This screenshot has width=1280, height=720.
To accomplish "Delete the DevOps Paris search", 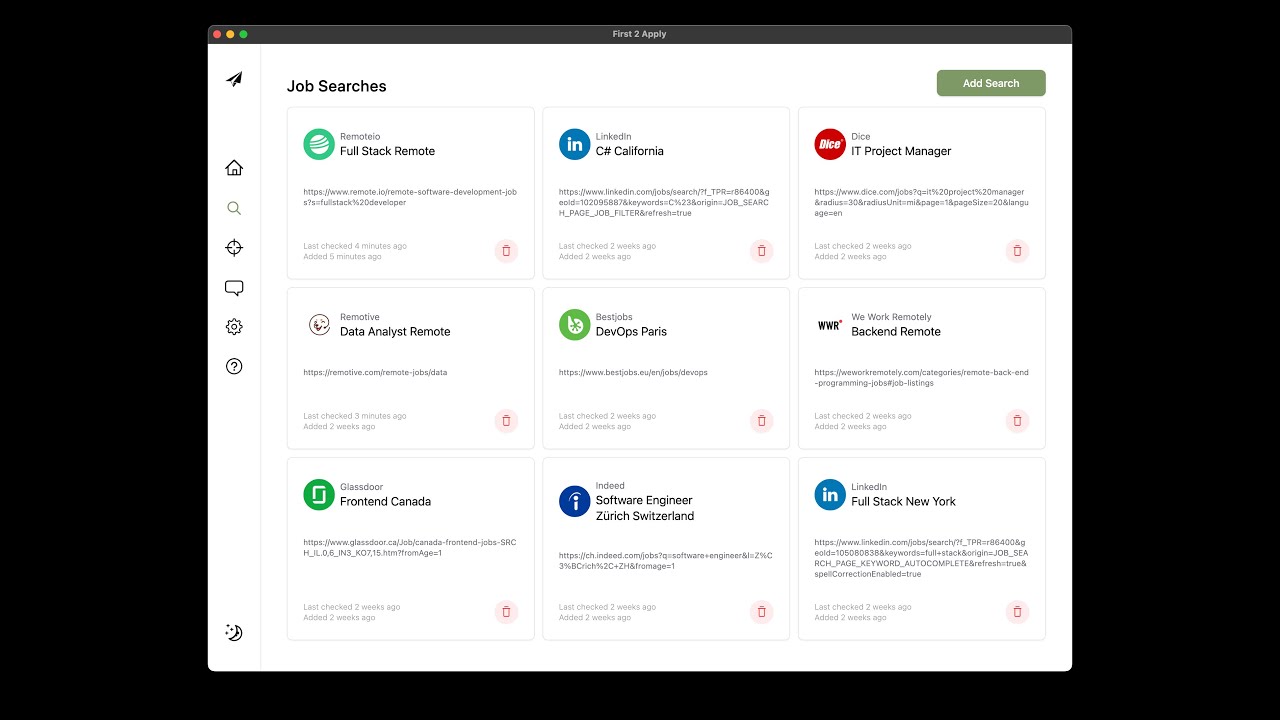I will pyautogui.click(x=762, y=421).
